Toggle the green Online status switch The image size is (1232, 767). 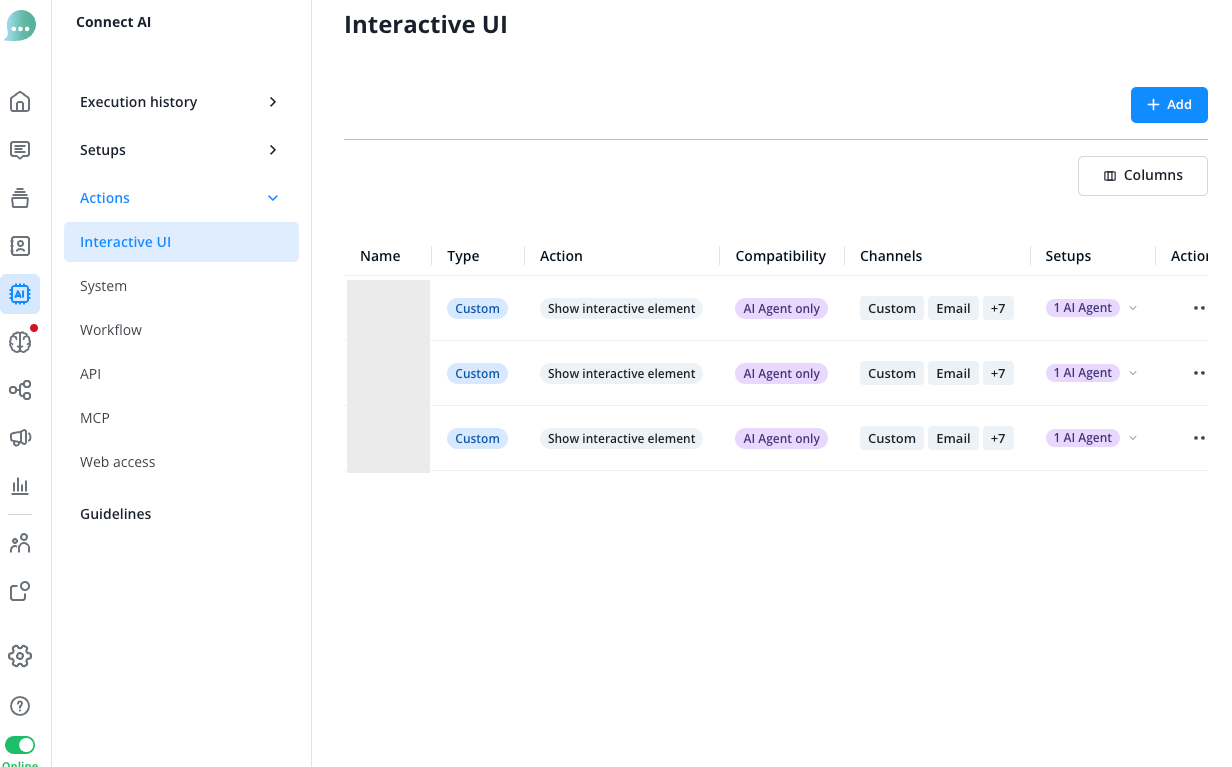(20, 745)
